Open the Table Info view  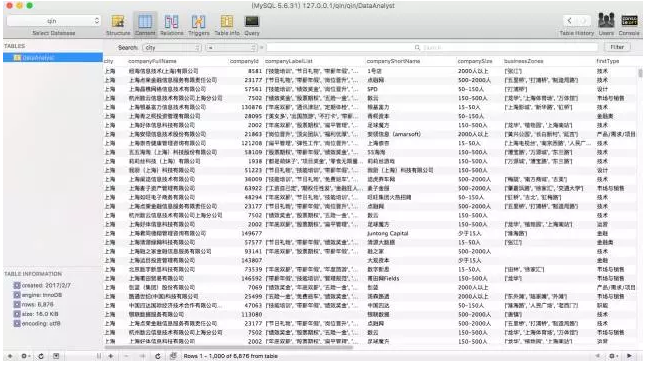click(x=227, y=25)
